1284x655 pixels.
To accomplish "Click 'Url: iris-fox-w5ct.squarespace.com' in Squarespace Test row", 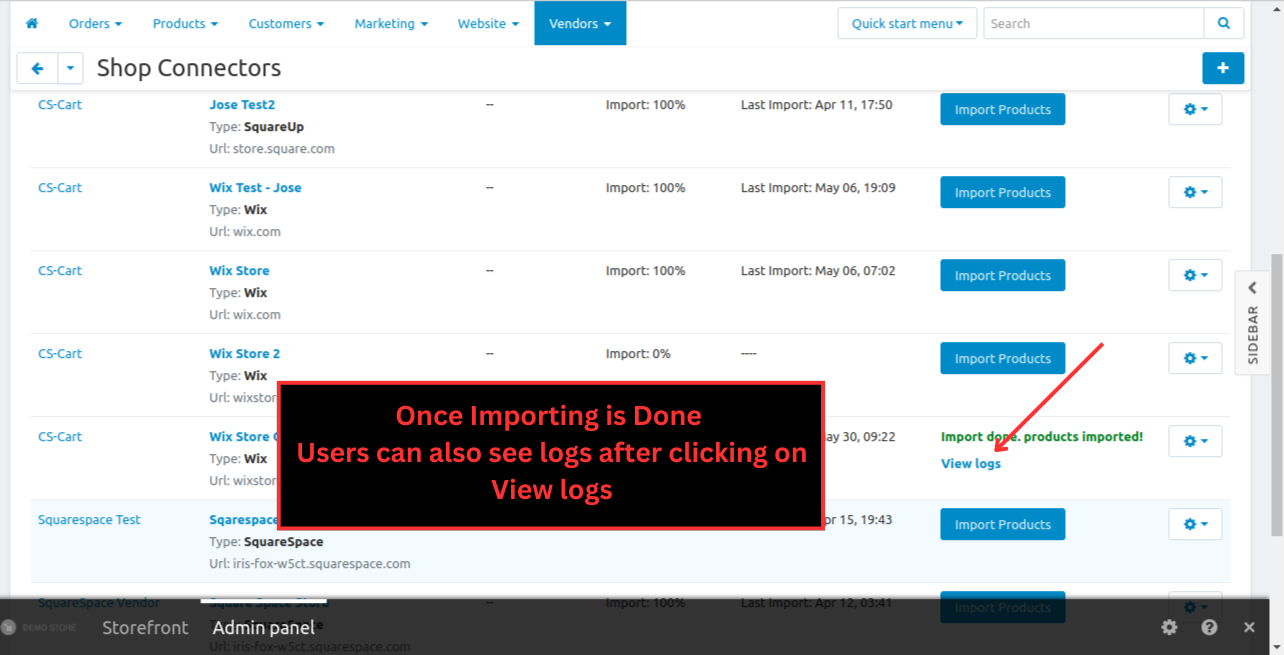I will click(x=310, y=563).
